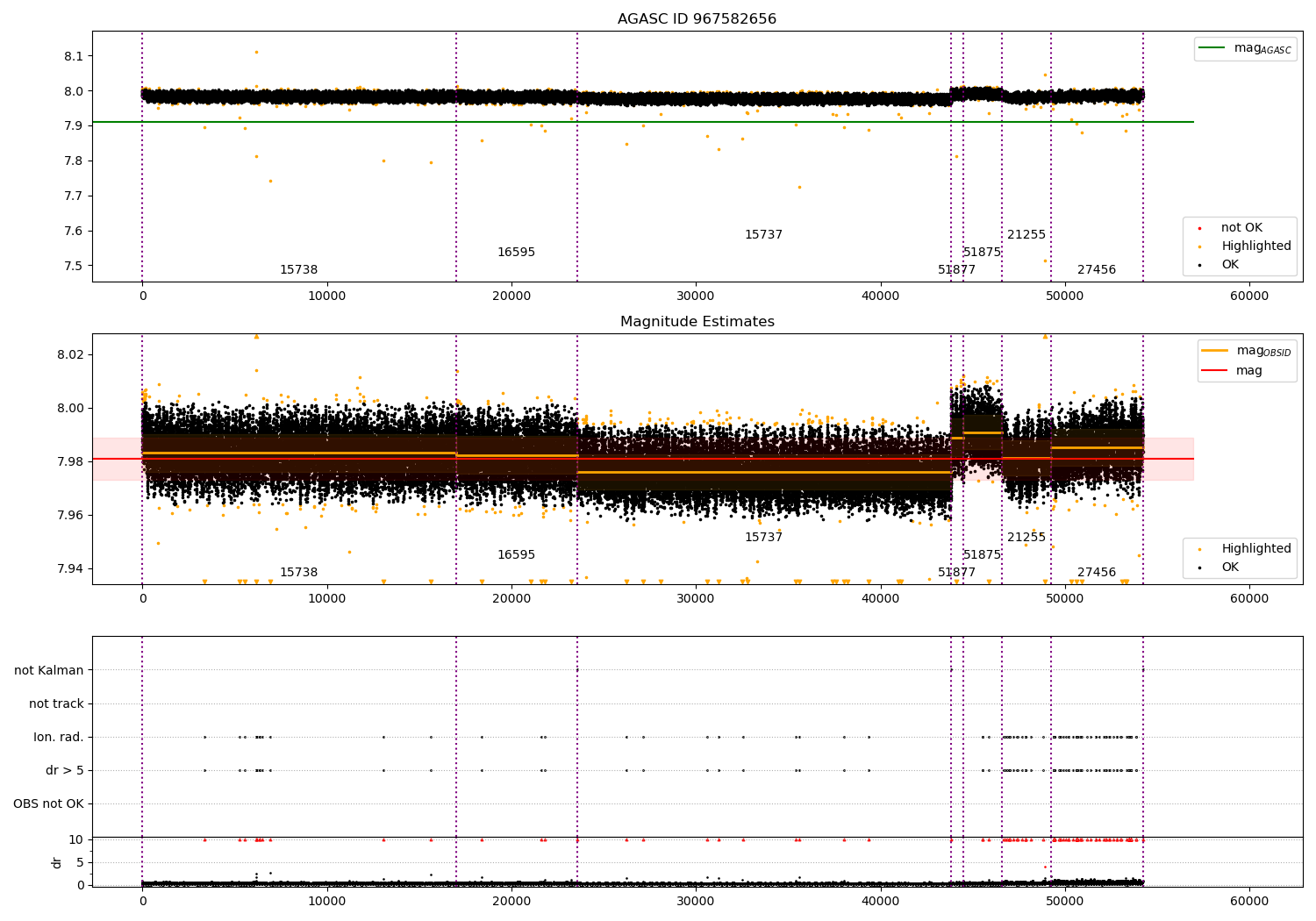Screen dimensions: 1316x921
Task: Click obsid label 27456 in Magnitude Estimates plot
Action: click(x=1097, y=573)
